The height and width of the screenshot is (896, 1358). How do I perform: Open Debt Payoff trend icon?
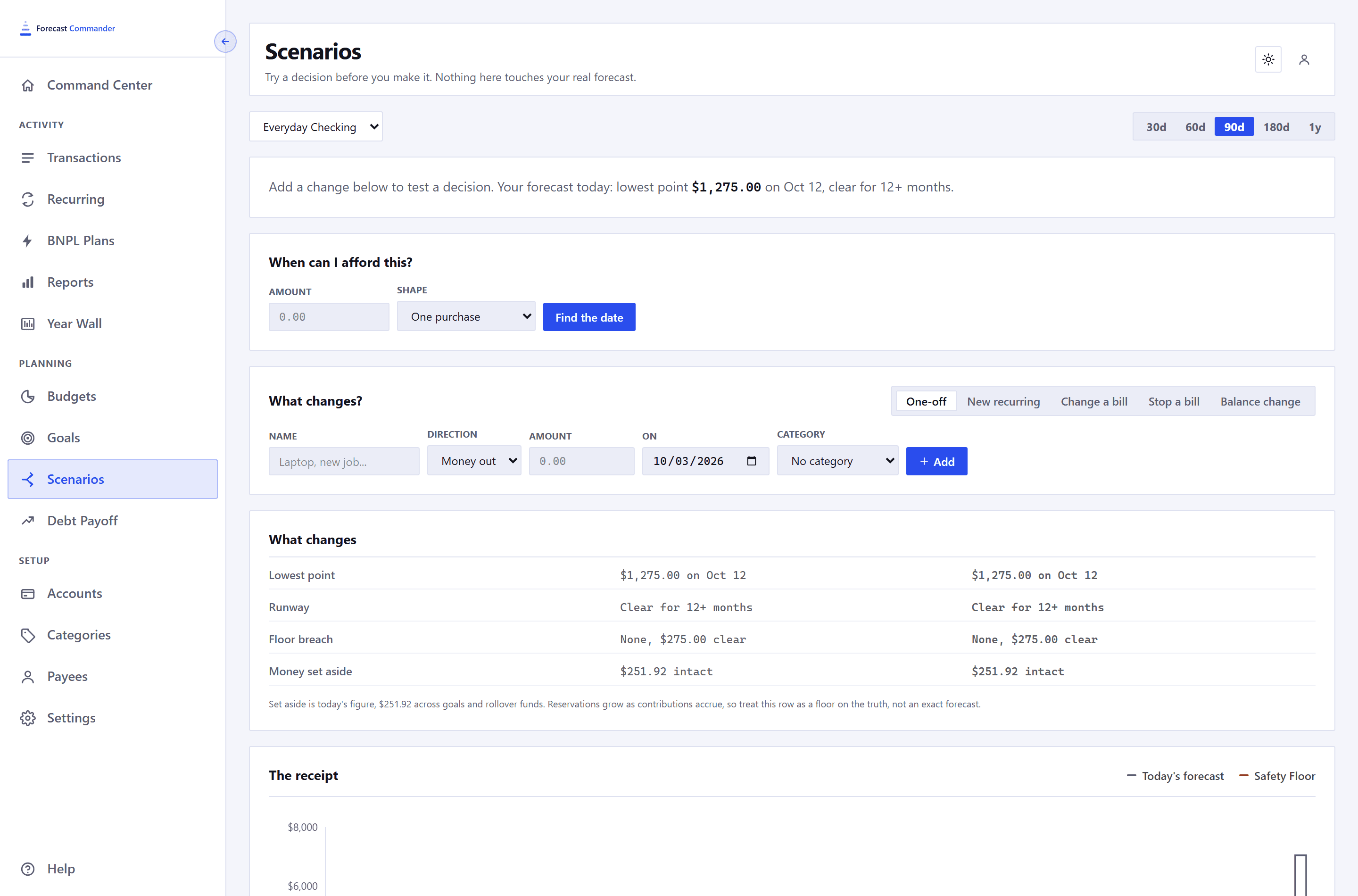click(x=27, y=521)
